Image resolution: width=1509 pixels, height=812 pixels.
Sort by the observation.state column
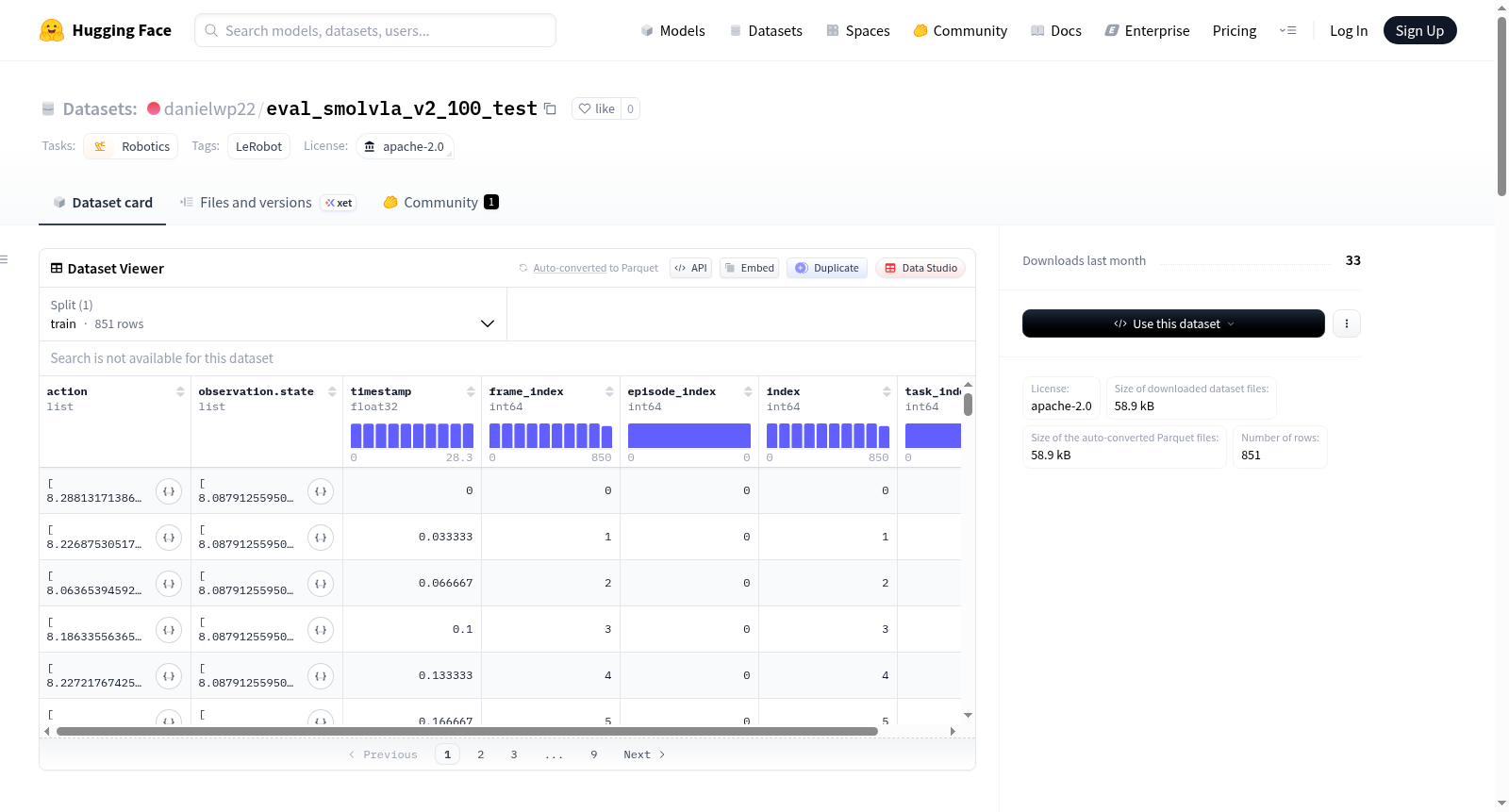point(332,391)
